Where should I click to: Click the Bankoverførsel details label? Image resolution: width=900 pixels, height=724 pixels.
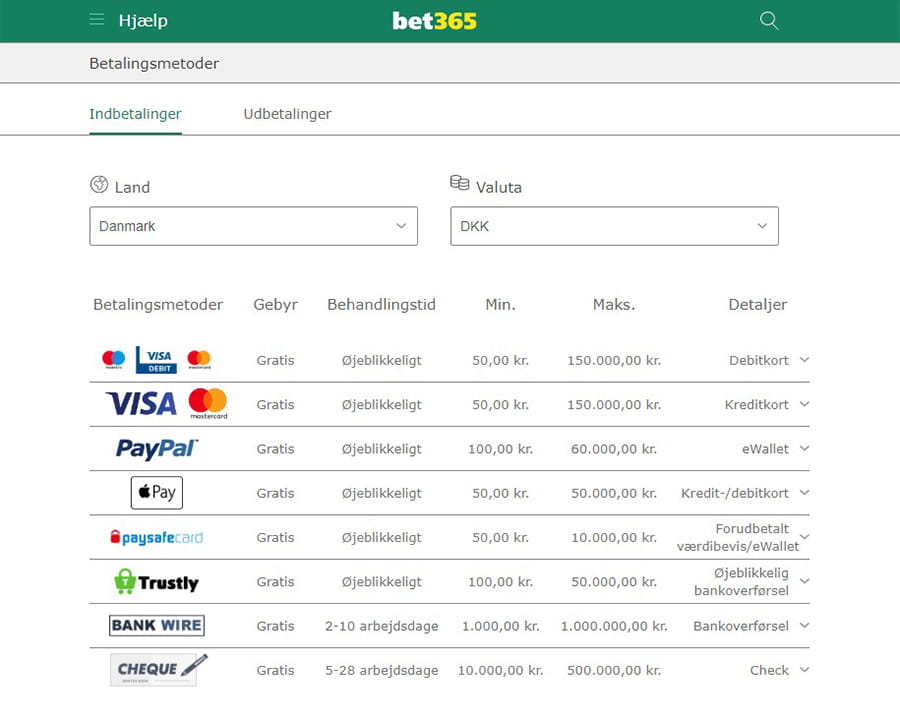[741, 625]
